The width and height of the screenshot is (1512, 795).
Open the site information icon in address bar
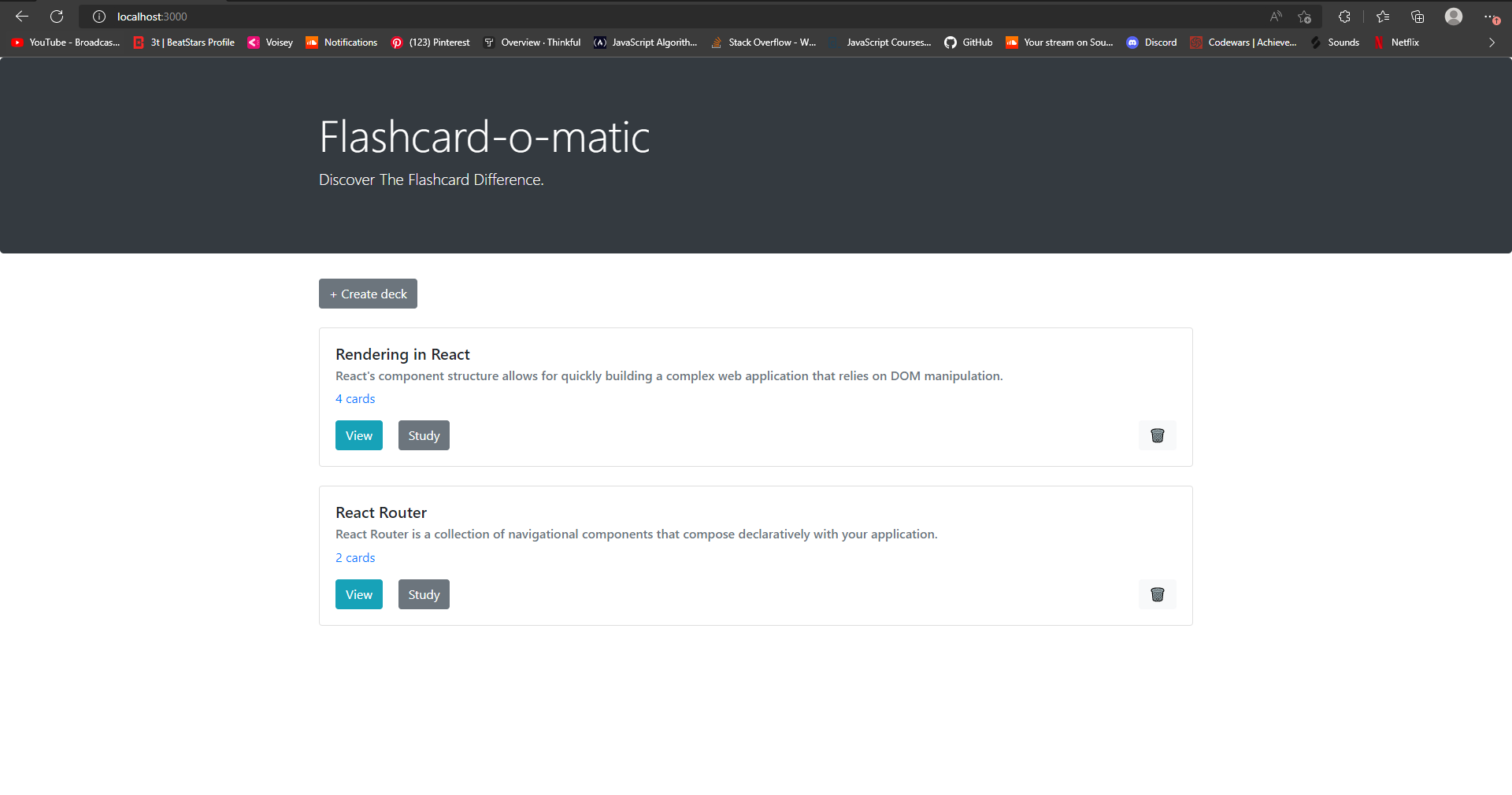click(98, 17)
